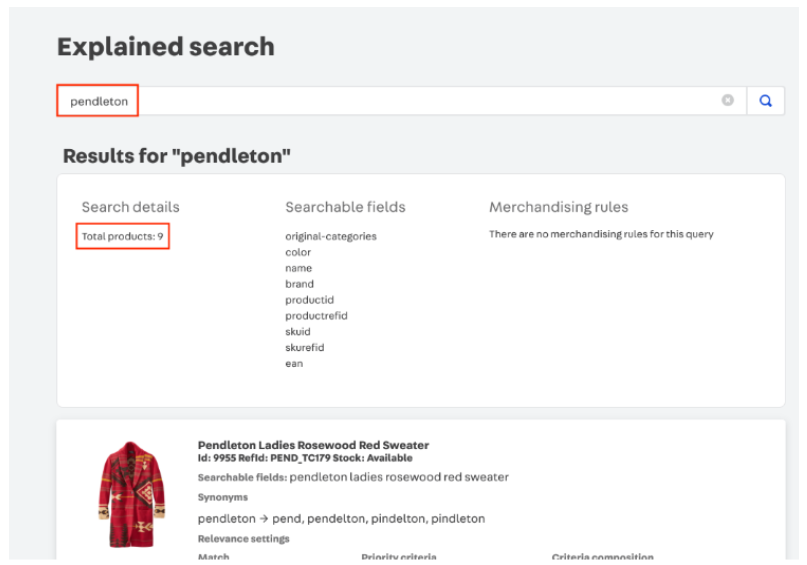Image resolution: width=807 pixels, height=565 pixels.
Task: Click the magnifier search button
Action: (x=765, y=101)
